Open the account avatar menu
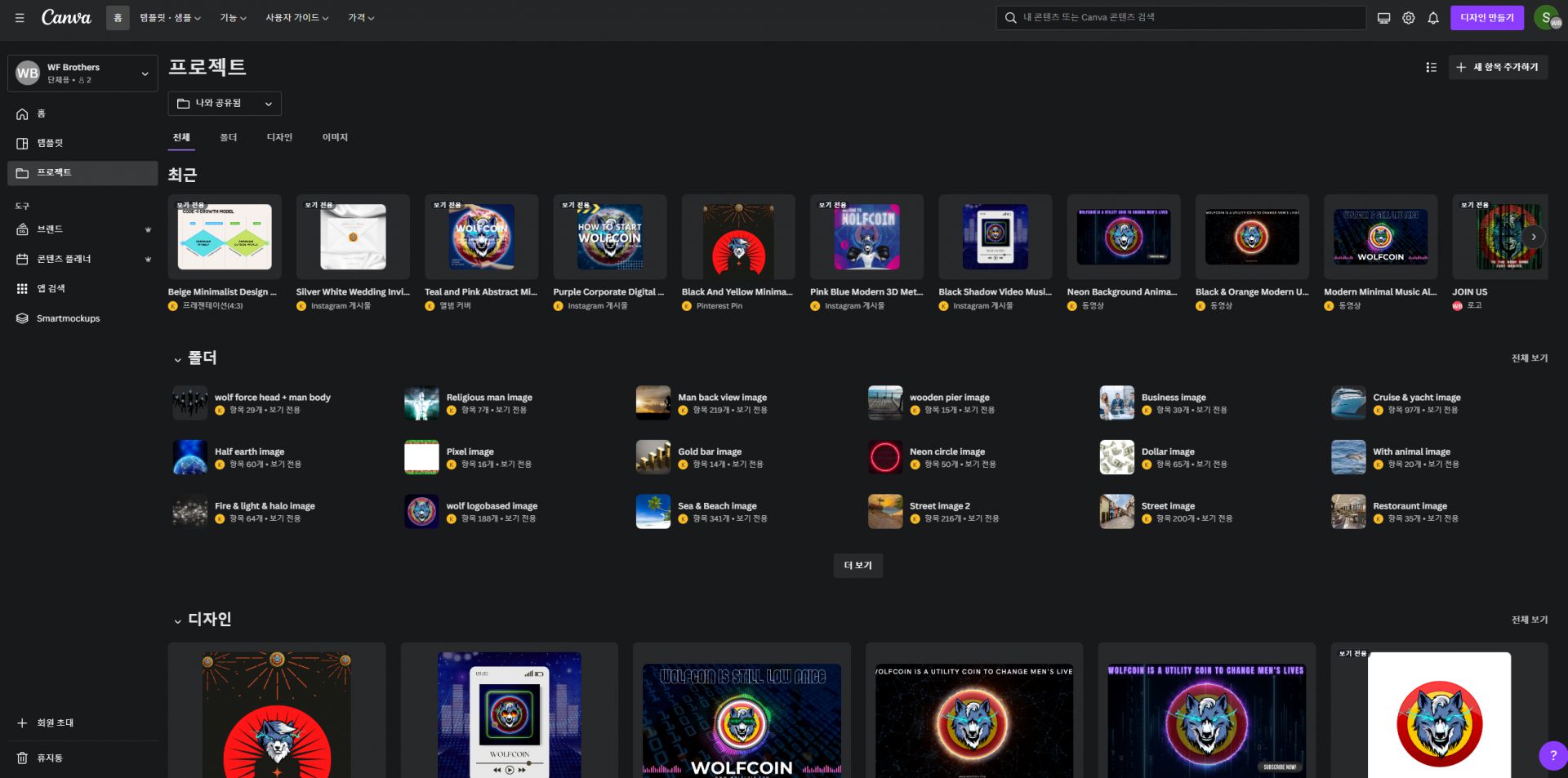The image size is (1568, 778). 1548,17
